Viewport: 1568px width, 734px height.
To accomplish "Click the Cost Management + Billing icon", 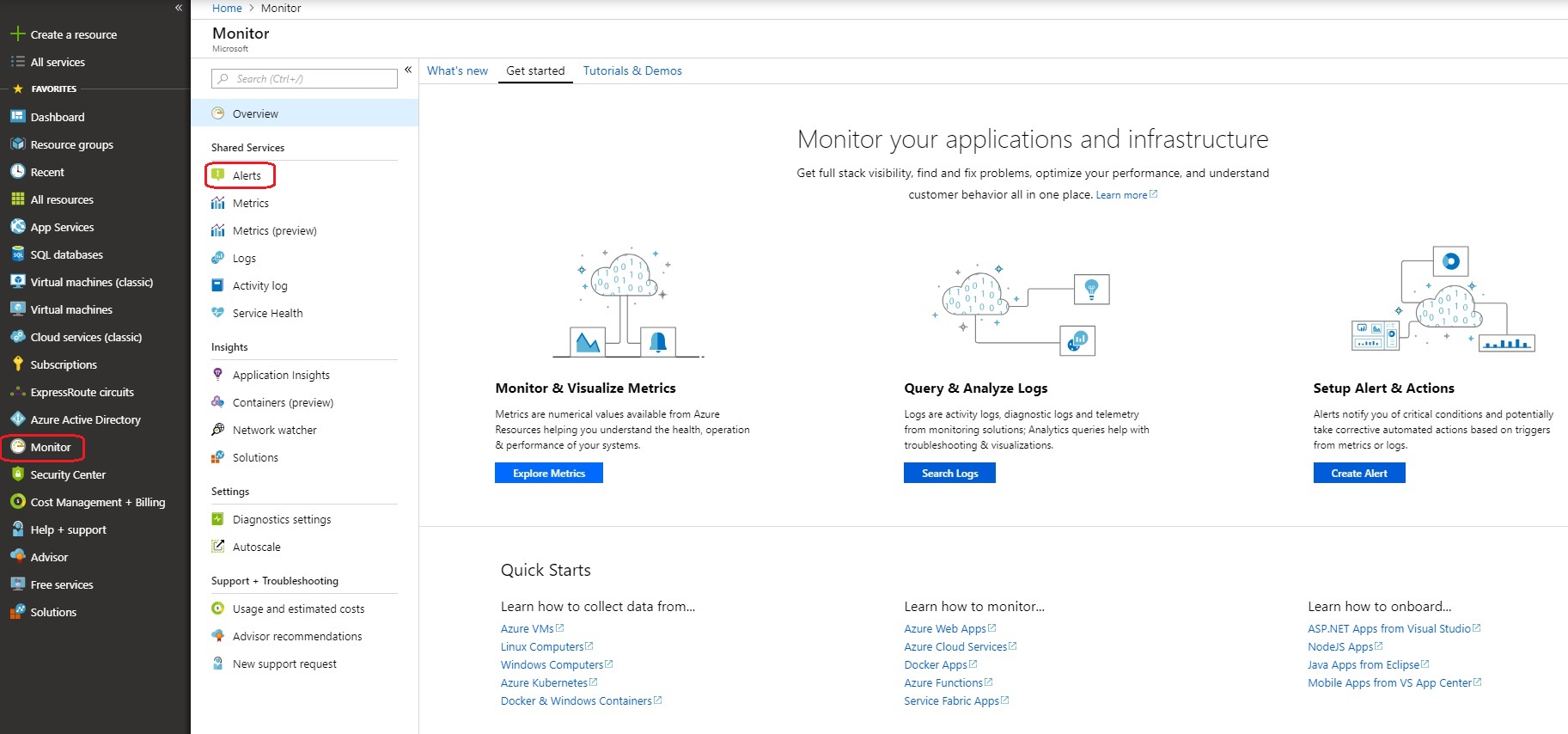I will point(17,501).
